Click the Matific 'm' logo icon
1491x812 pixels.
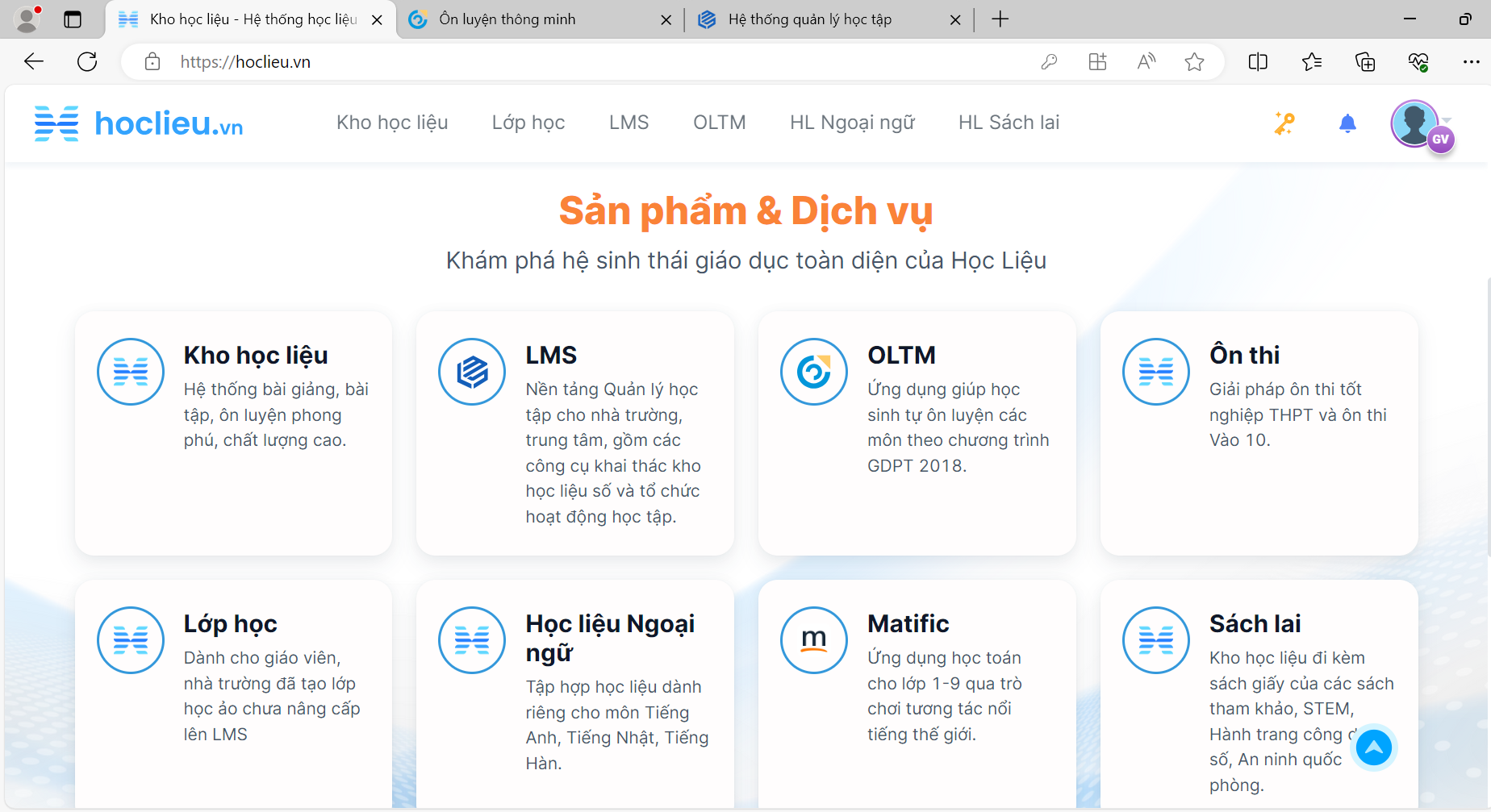pyautogui.click(x=814, y=640)
